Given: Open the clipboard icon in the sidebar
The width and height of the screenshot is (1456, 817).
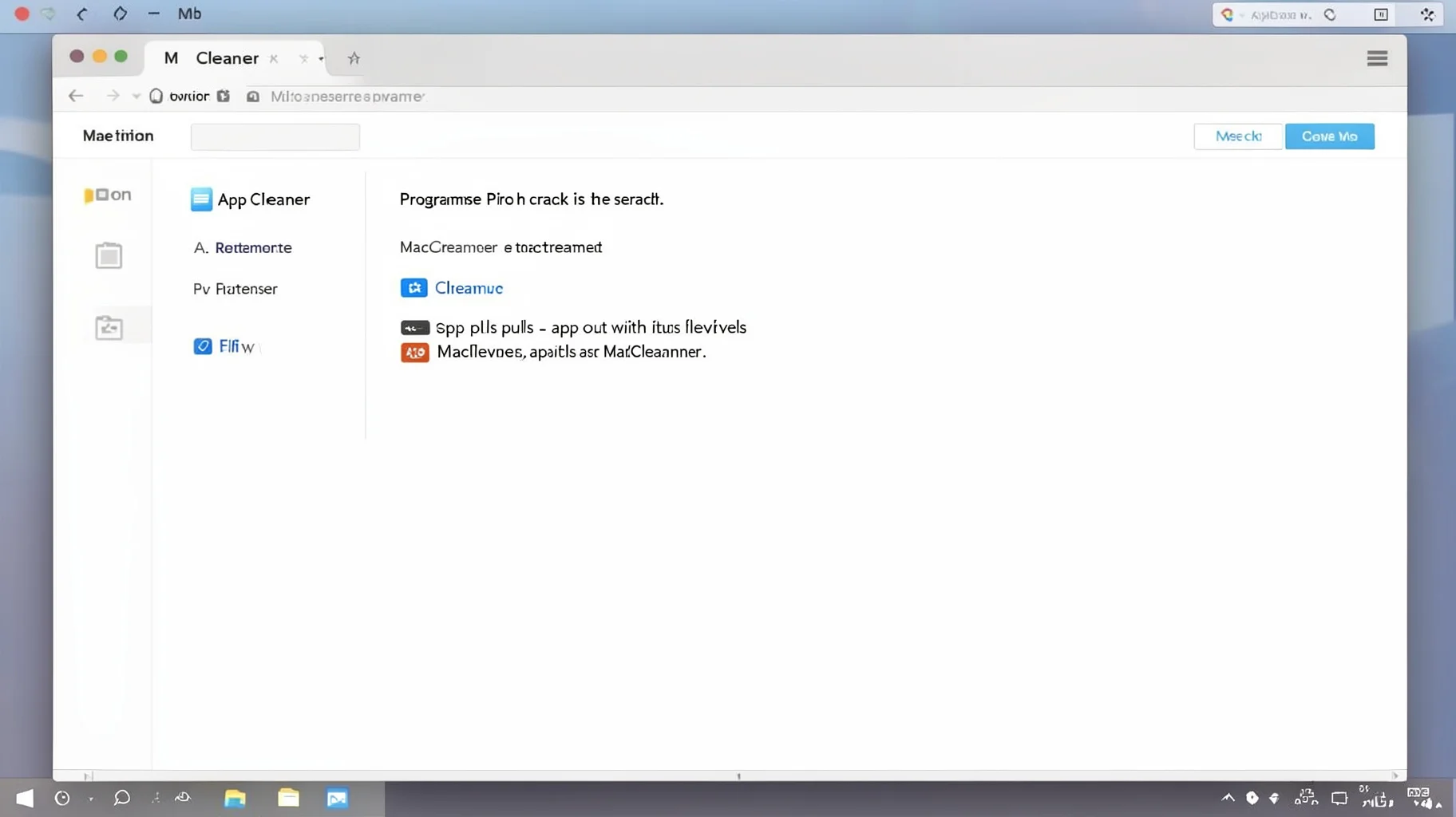Looking at the screenshot, I should tap(109, 255).
